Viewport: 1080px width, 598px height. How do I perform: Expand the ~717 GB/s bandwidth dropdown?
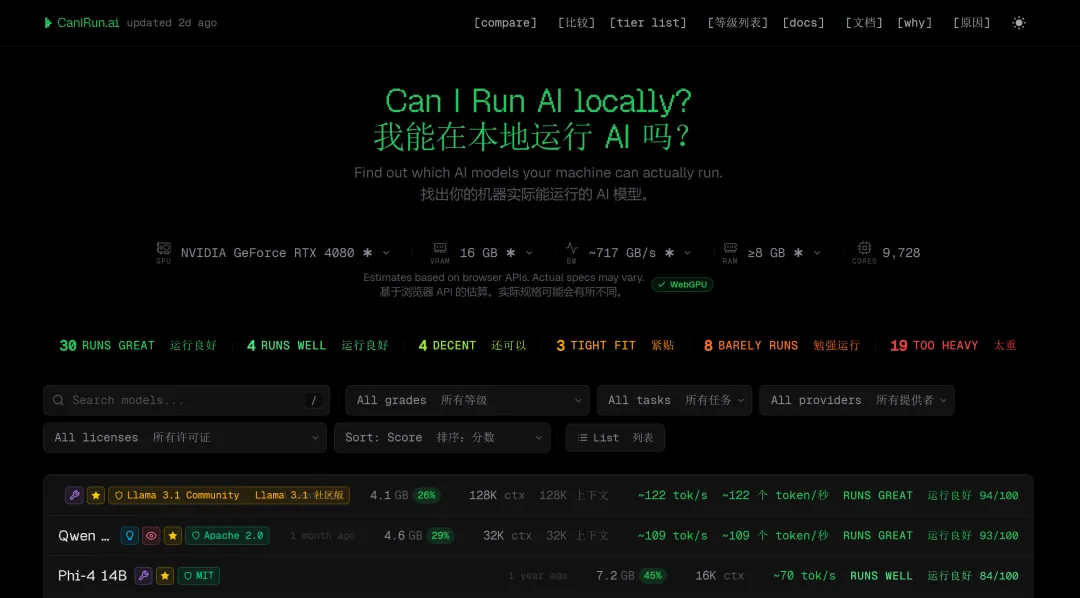click(x=640, y=253)
